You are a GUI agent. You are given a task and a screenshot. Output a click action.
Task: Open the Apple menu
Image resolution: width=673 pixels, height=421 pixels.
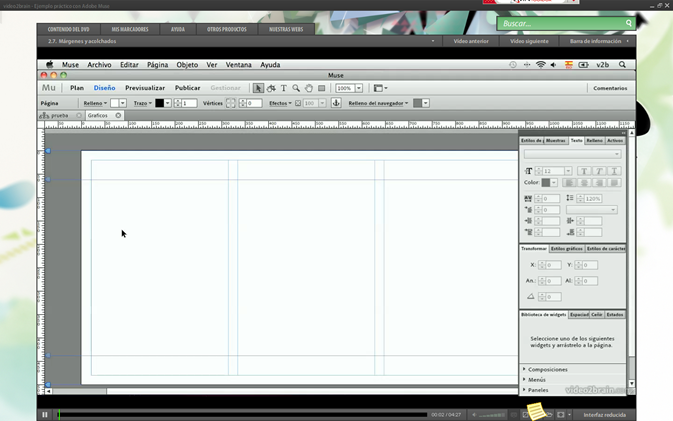click(x=50, y=64)
